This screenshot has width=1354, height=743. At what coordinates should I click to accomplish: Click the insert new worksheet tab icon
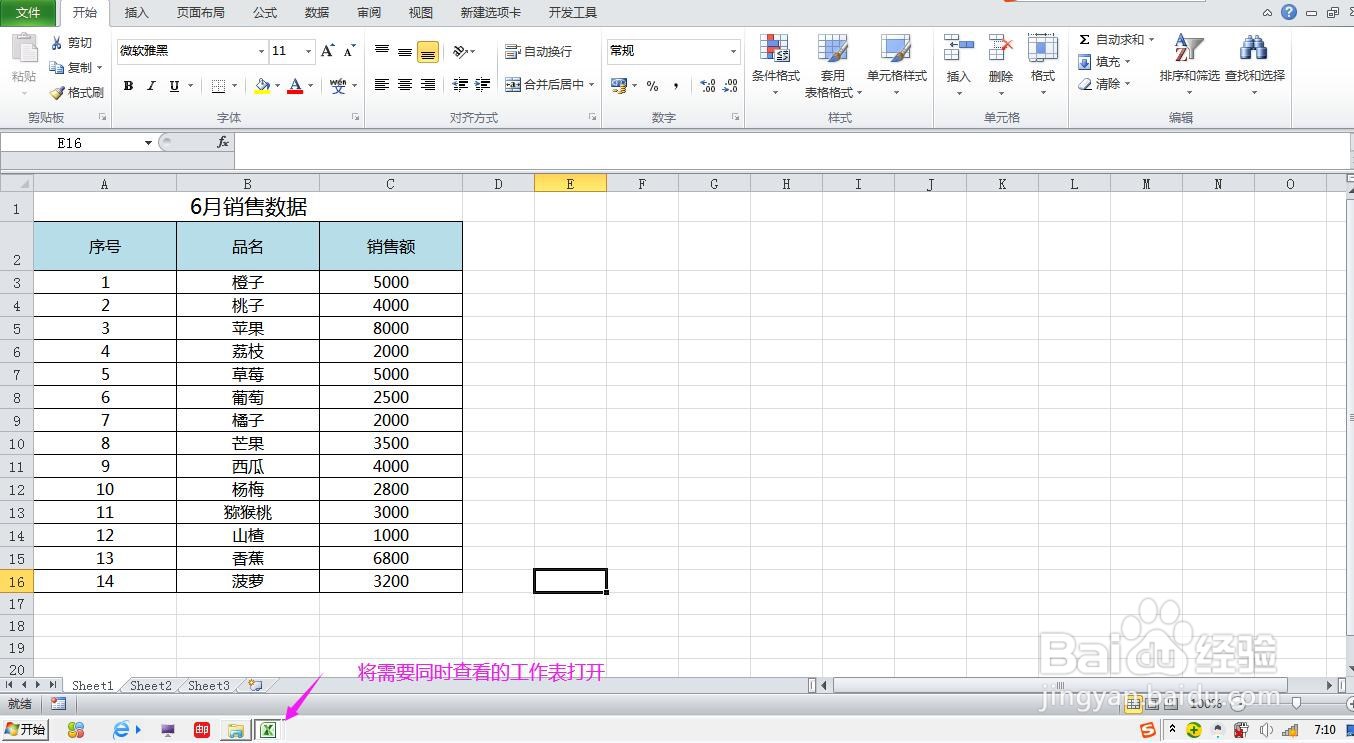[x=256, y=686]
